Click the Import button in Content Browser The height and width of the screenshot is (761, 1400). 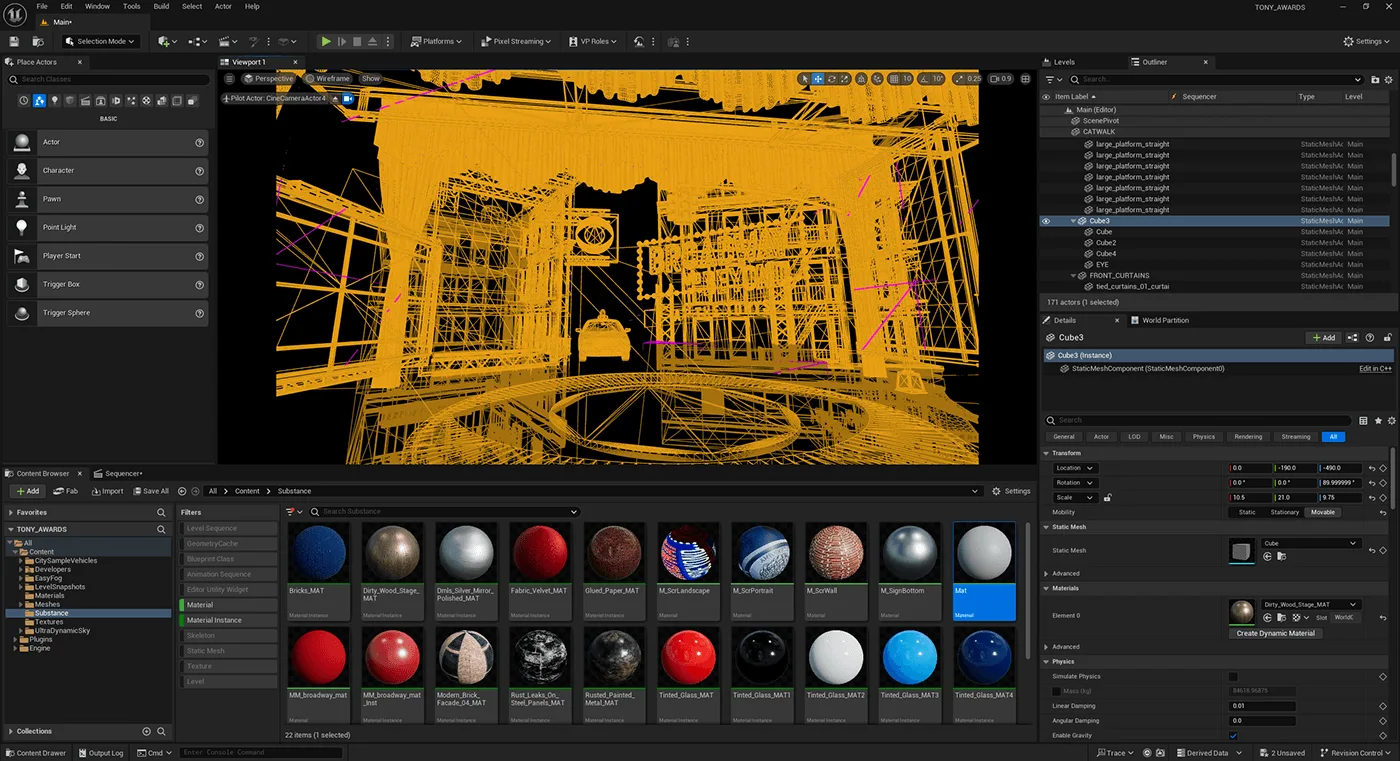click(x=108, y=491)
